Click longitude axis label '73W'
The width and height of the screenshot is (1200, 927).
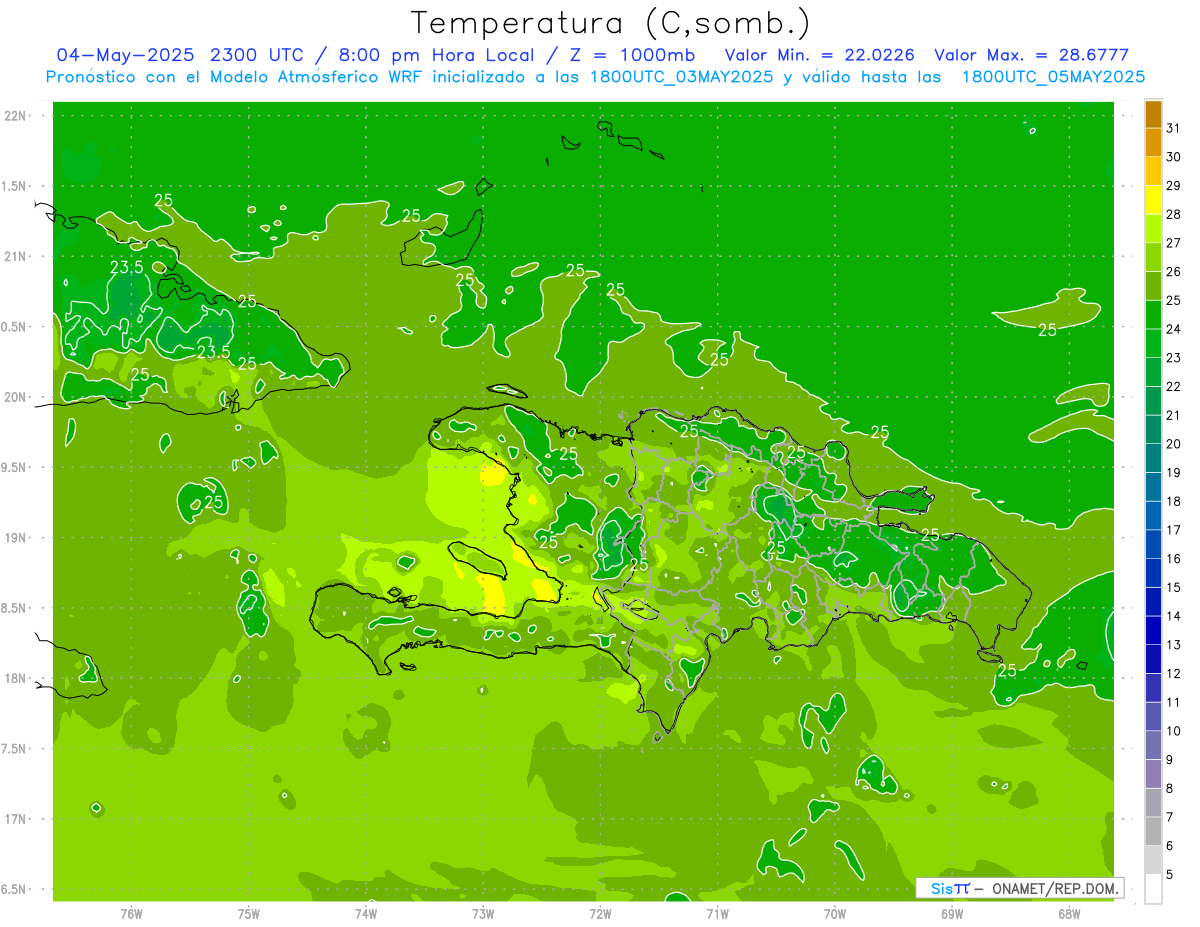coord(483,914)
